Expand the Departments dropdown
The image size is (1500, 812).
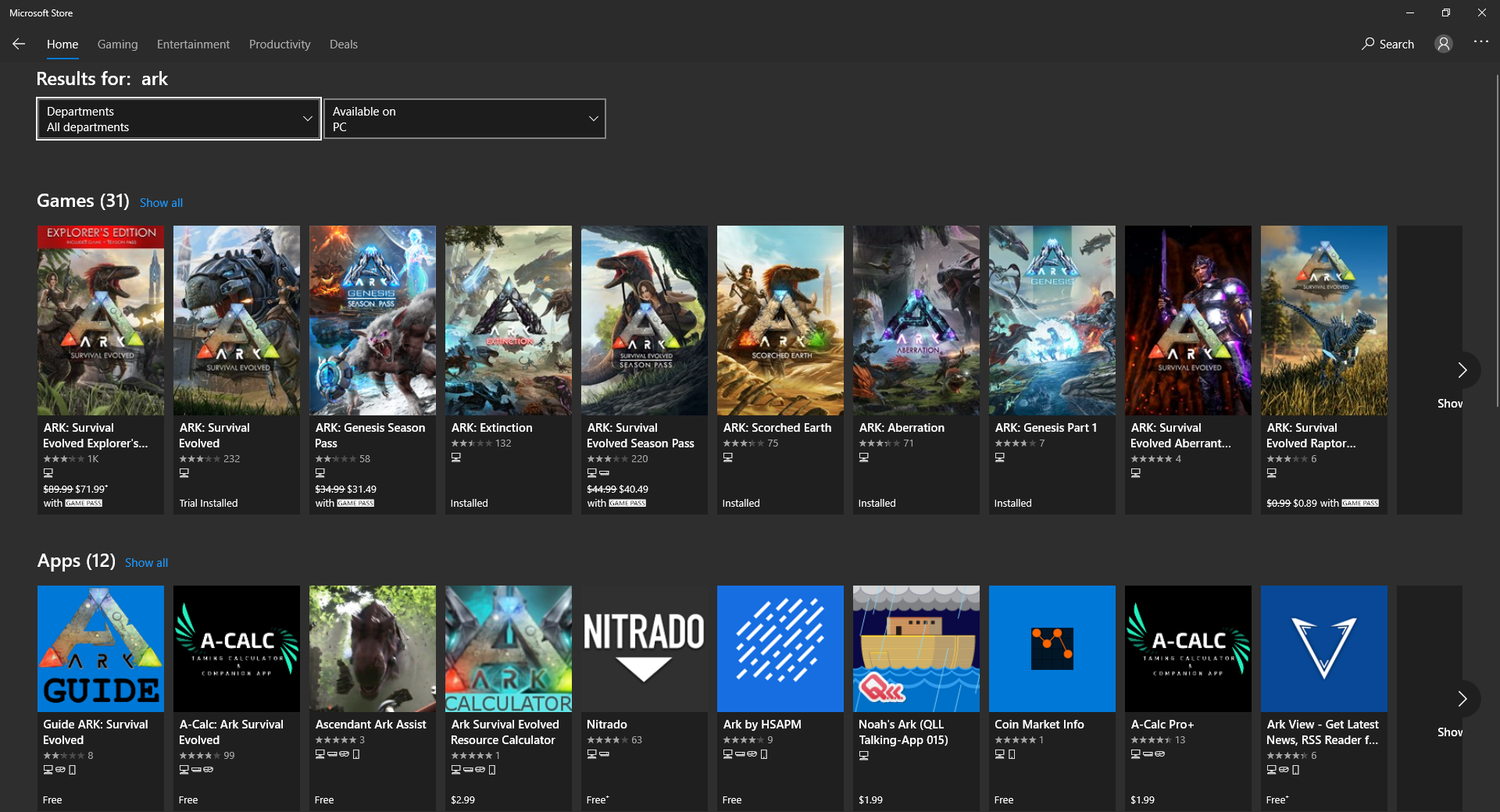179,119
